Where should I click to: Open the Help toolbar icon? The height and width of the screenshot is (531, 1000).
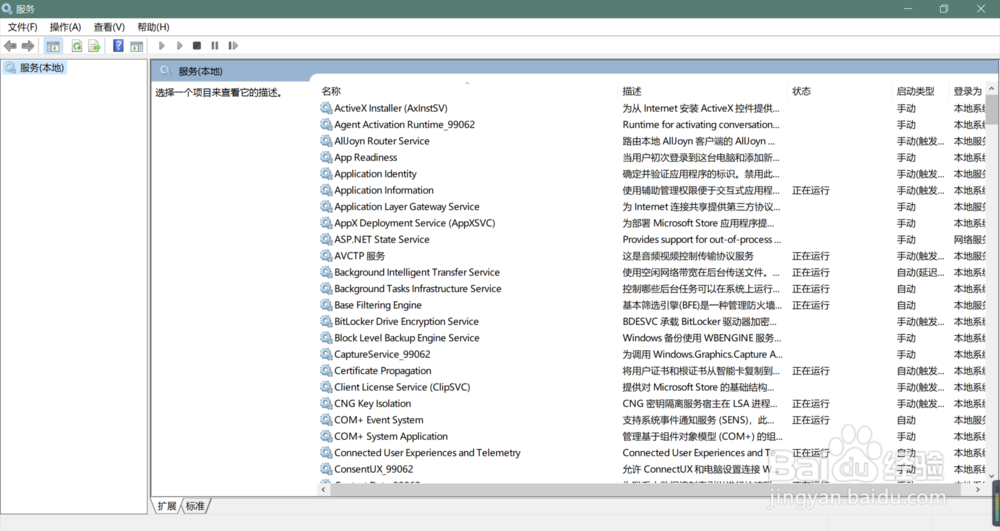point(118,46)
